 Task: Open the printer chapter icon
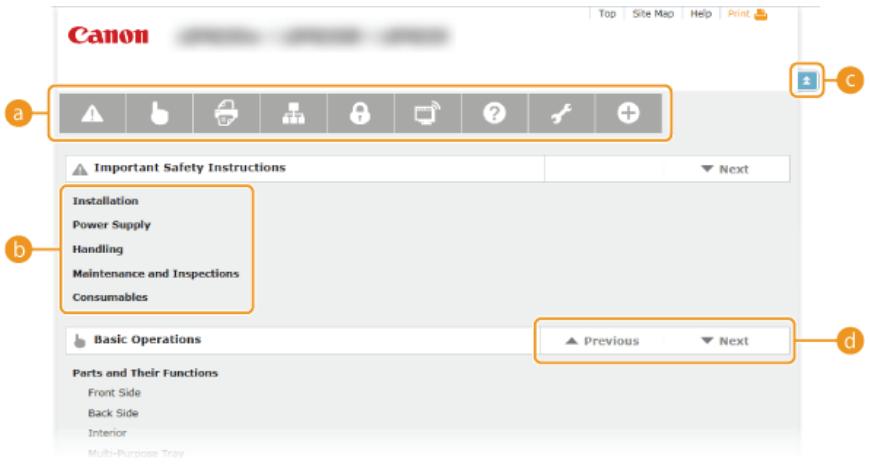pyautogui.click(x=226, y=114)
